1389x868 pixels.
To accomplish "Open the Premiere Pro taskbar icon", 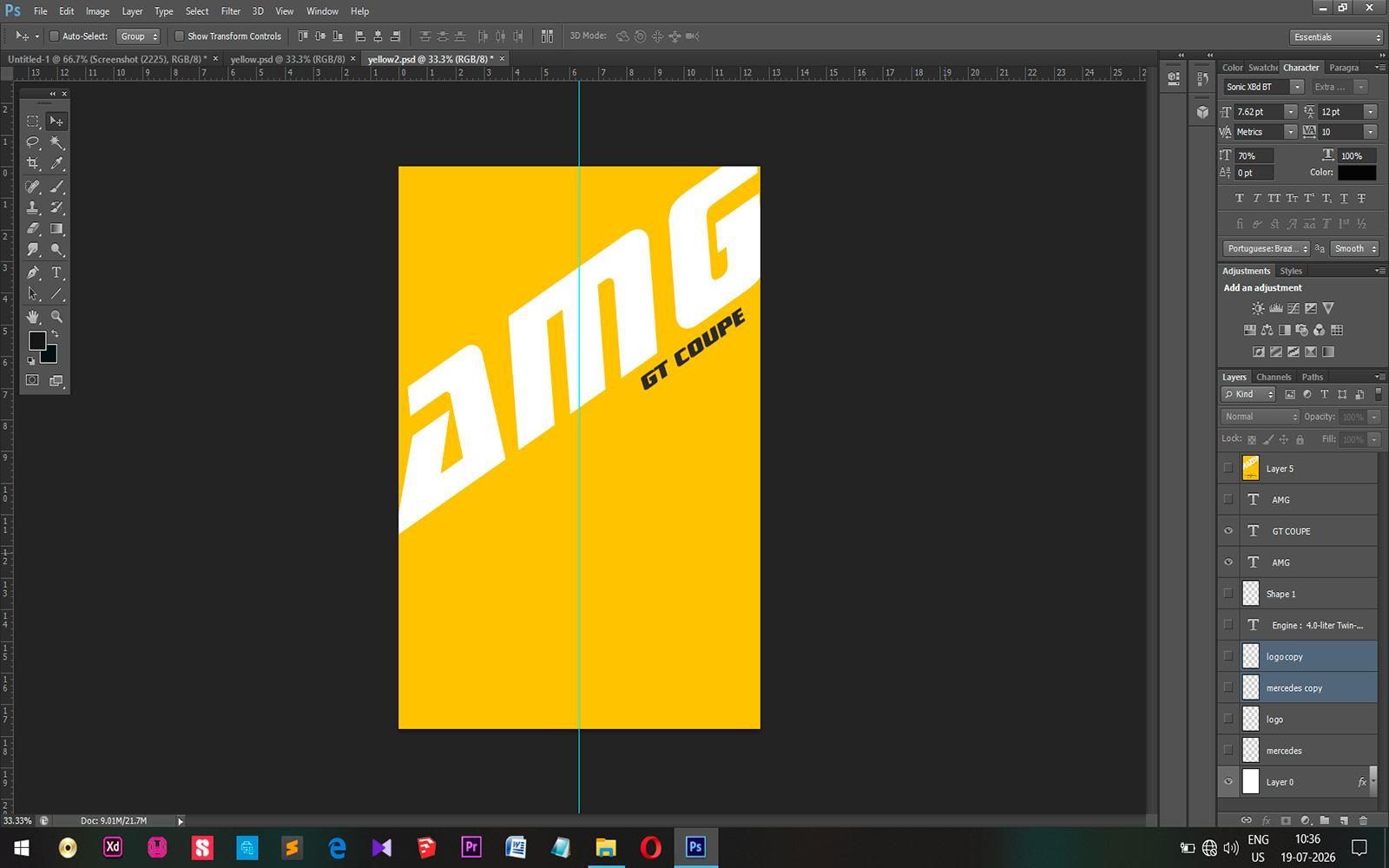I will (471, 846).
